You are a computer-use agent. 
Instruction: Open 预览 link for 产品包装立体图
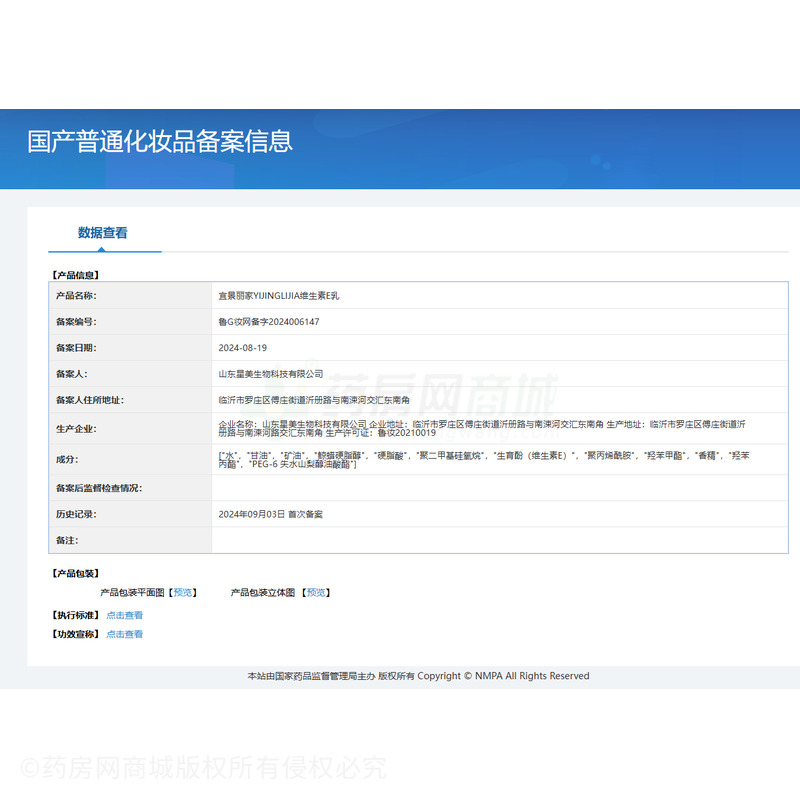point(316,593)
